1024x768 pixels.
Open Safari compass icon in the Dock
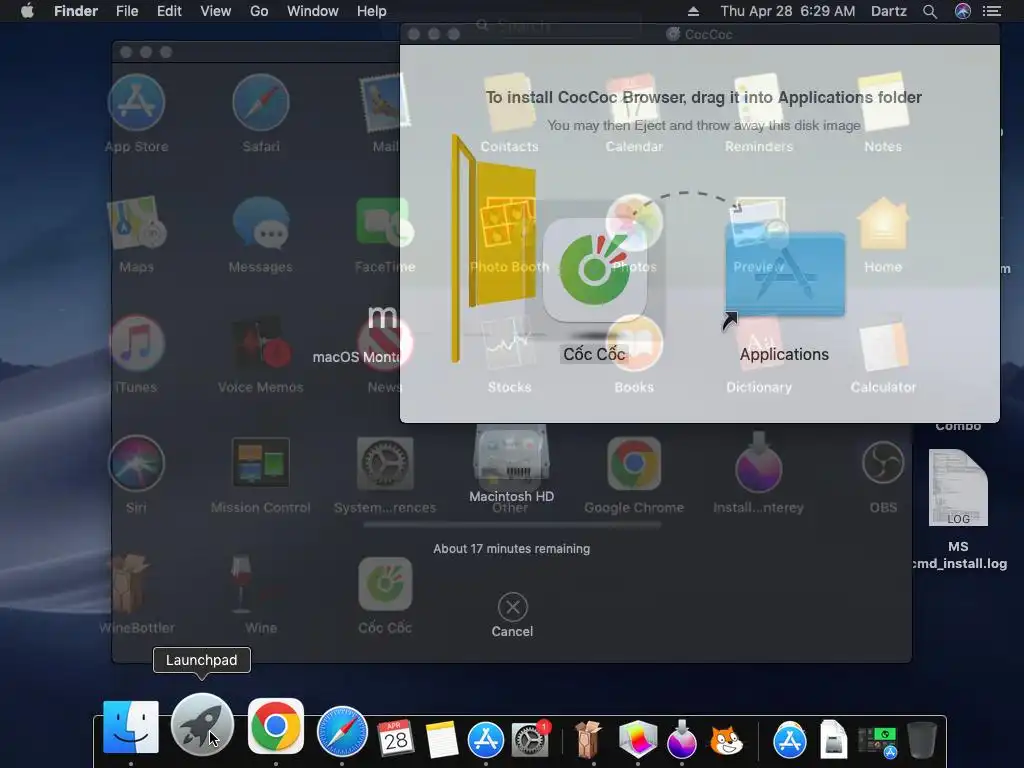point(342,732)
